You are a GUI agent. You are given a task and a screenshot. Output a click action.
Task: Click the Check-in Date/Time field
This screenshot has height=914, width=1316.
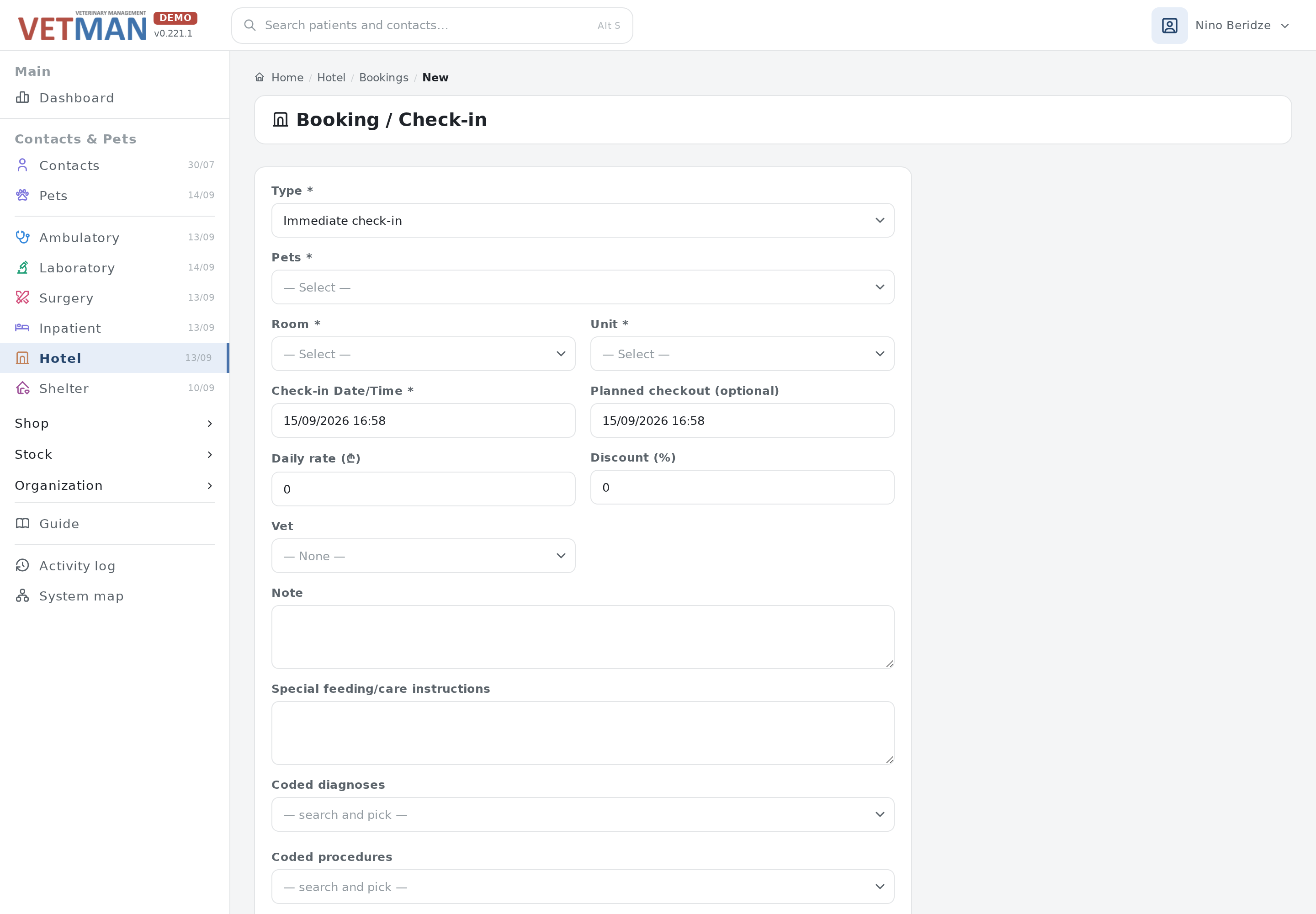tap(423, 420)
